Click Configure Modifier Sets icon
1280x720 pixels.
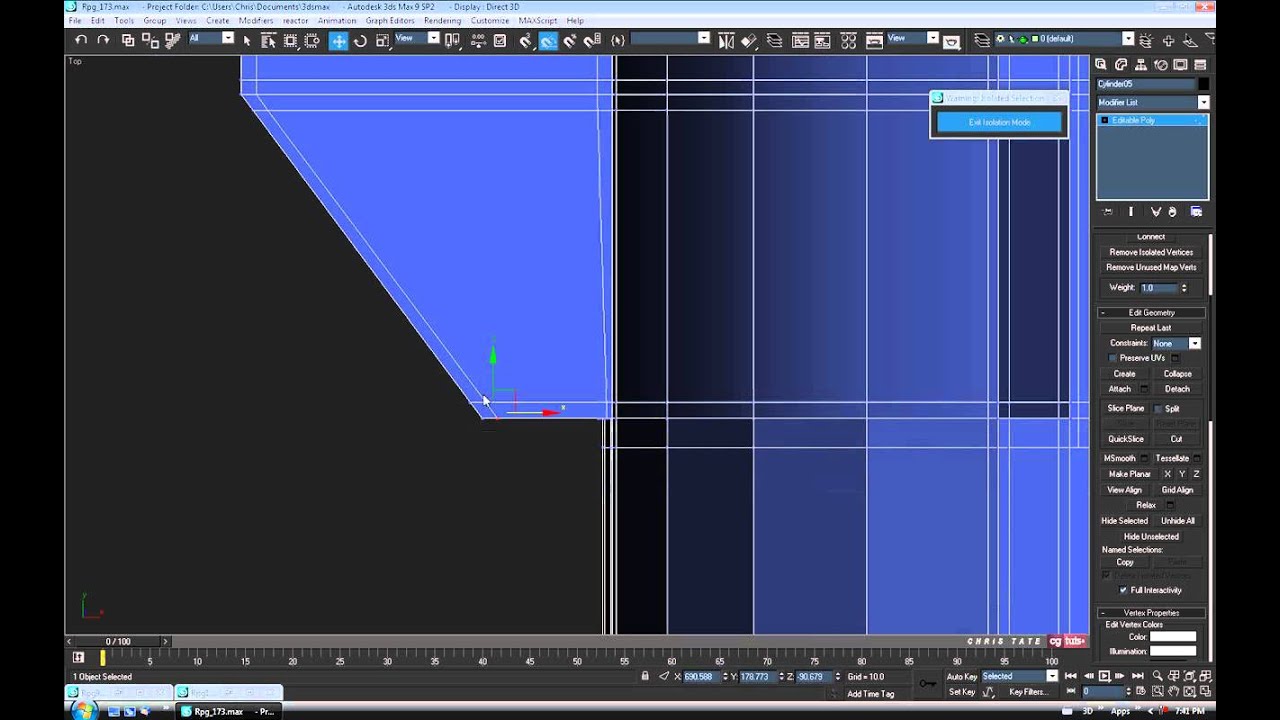point(1196,212)
